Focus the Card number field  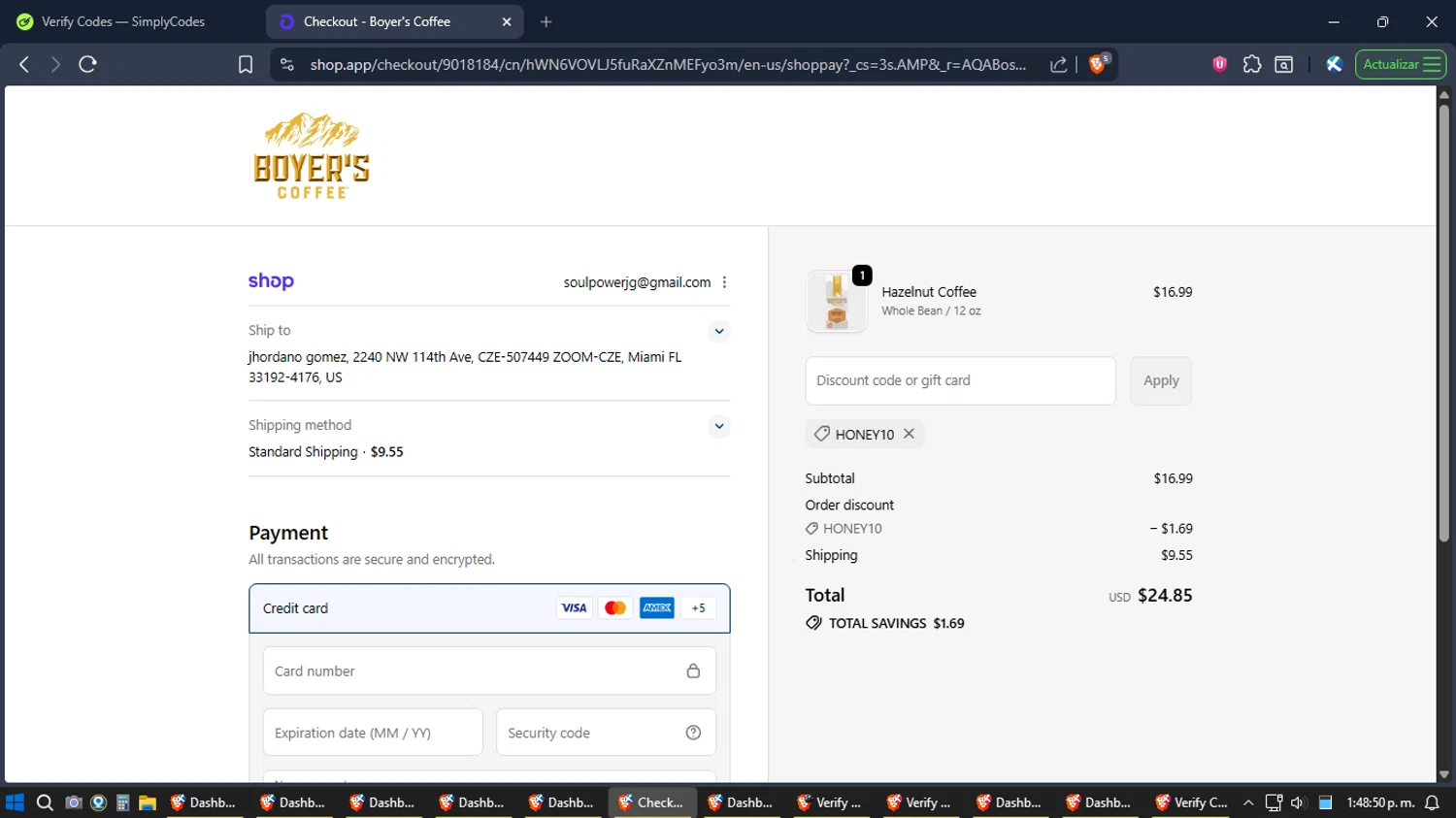coord(489,671)
